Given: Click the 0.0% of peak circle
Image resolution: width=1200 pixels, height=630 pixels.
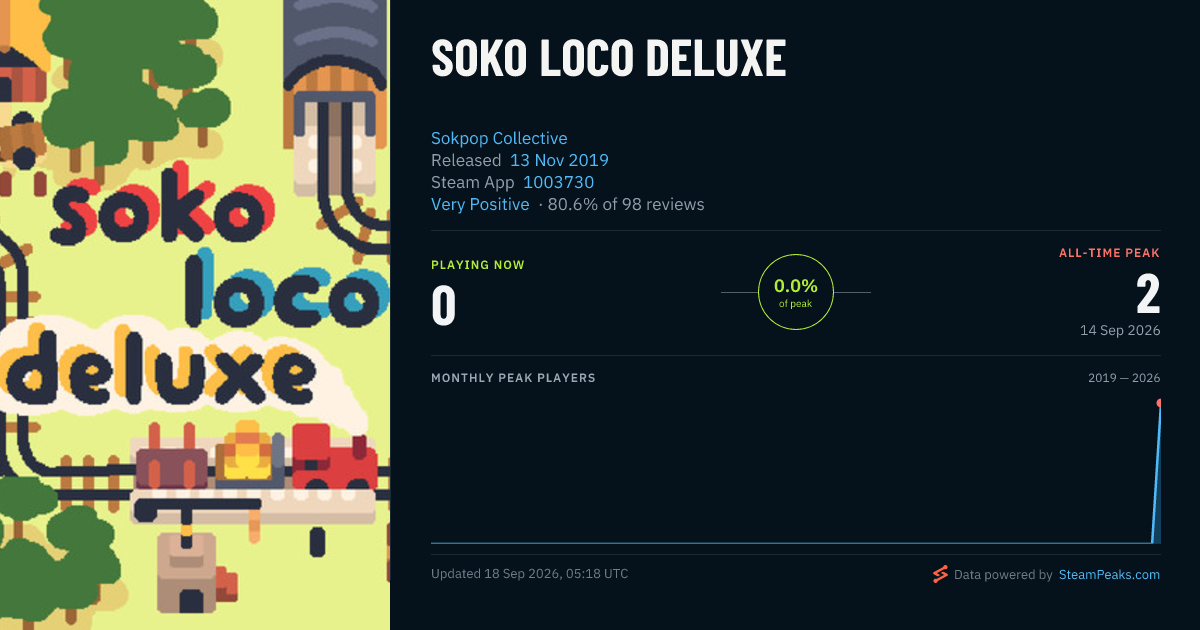Looking at the screenshot, I should [796, 292].
